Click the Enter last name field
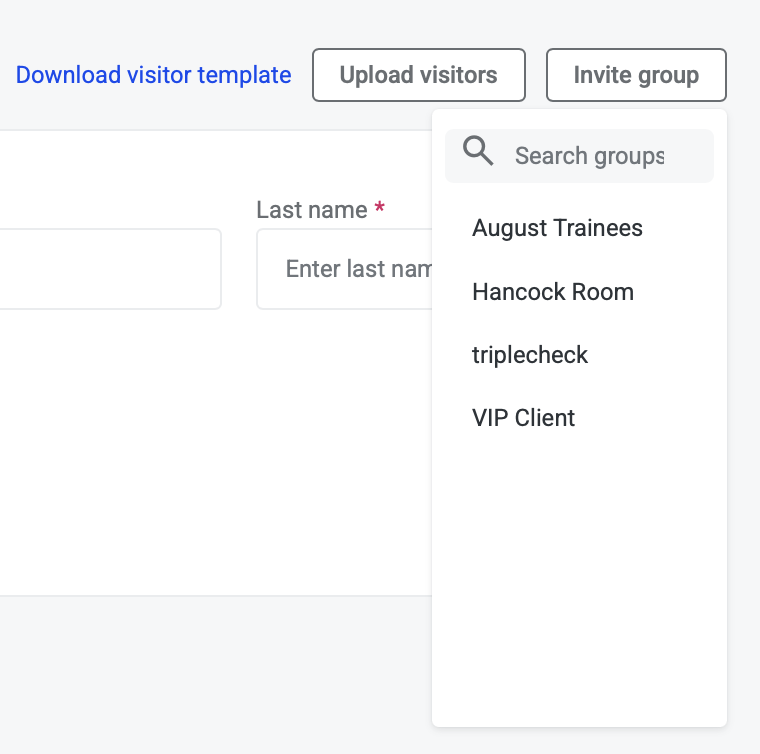 click(345, 269)
